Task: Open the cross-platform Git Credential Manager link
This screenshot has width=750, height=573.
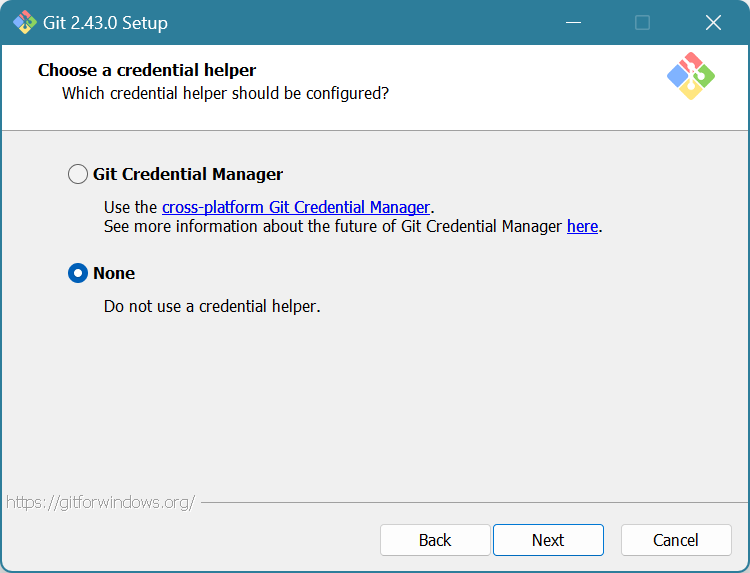Action: (x=296, y=207)
